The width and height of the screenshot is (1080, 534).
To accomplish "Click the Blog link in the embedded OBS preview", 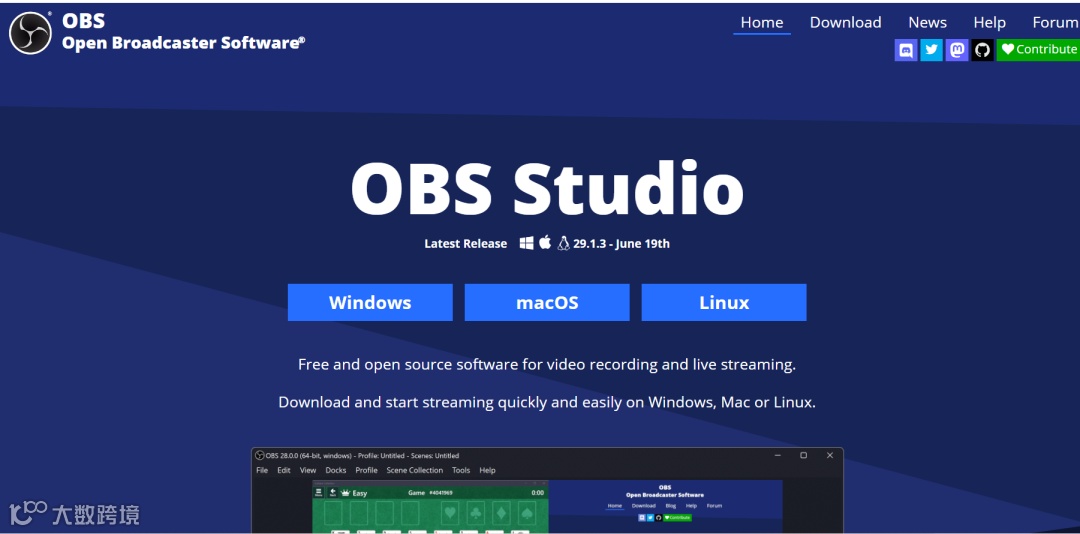I will pos(671,506).
